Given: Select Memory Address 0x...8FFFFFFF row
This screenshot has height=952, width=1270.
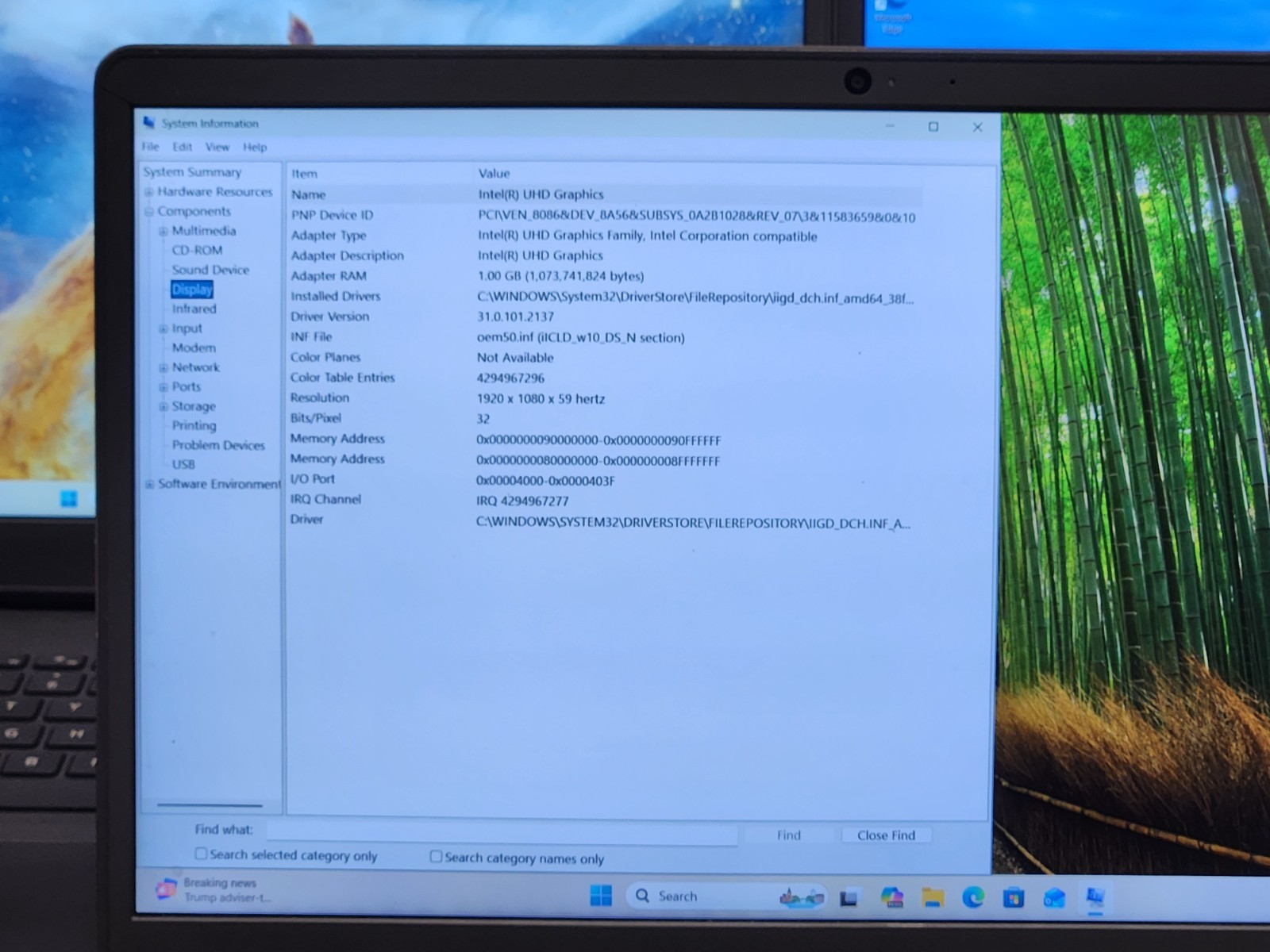Looking at the screenshot, I should point(605,459).
